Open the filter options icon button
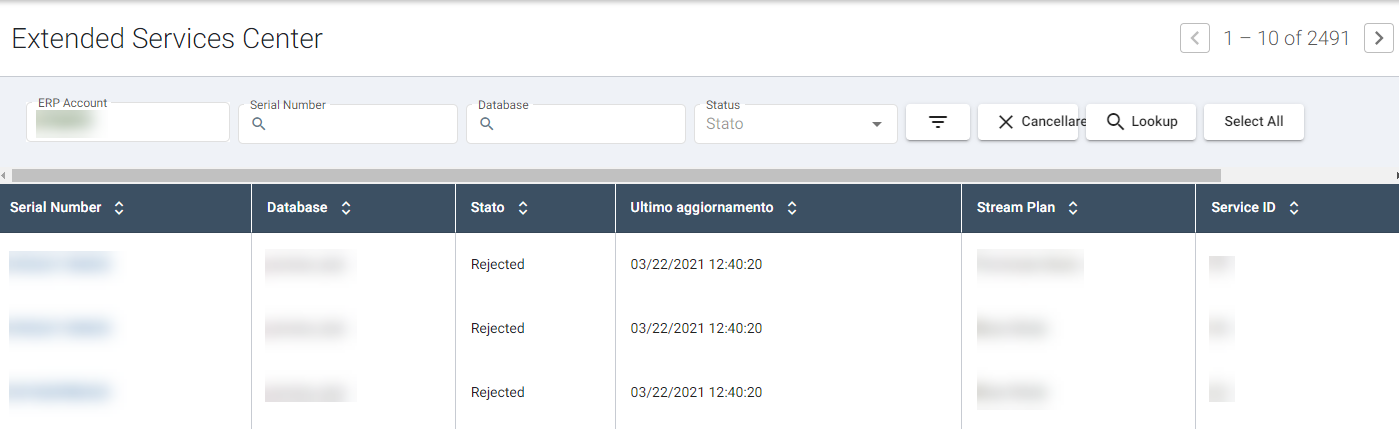Viewport: 1399px width, 429px height. 937,122
